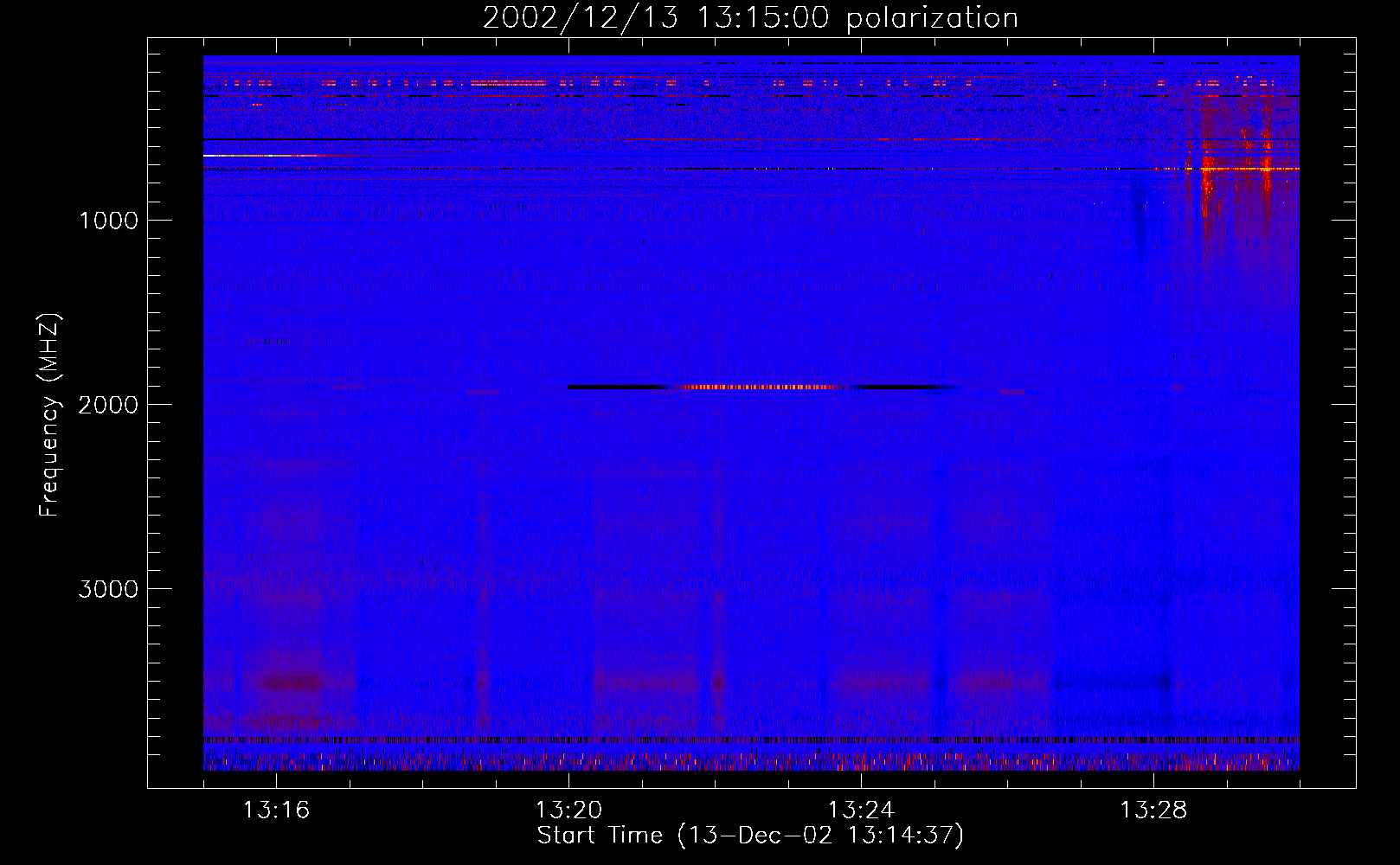Image resolution: width=1400 pixels, height=865 pixels.
Task: Click the "2000" frequency tick label
Action: tap(108, 405)
